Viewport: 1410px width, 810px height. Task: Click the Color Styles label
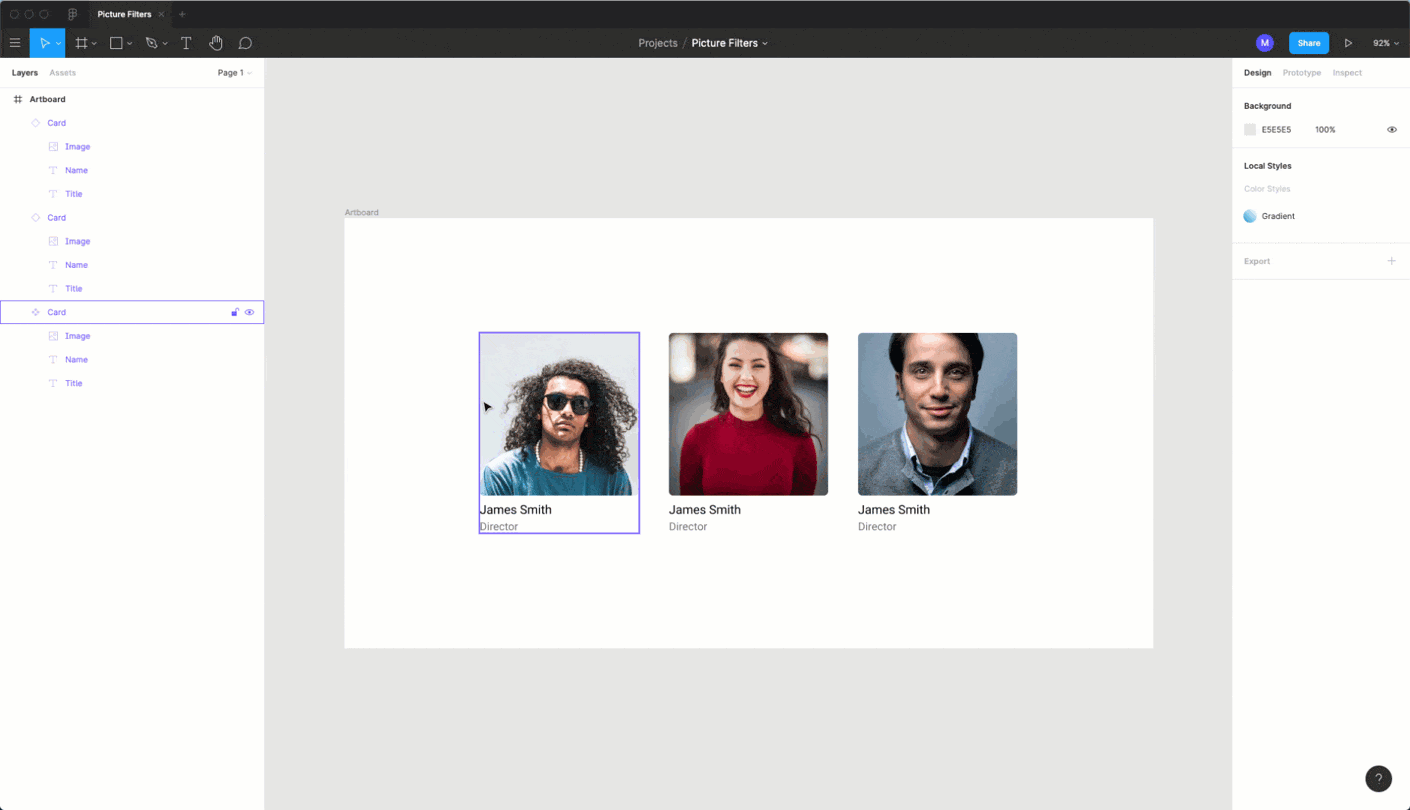[x=1267, y=189]
